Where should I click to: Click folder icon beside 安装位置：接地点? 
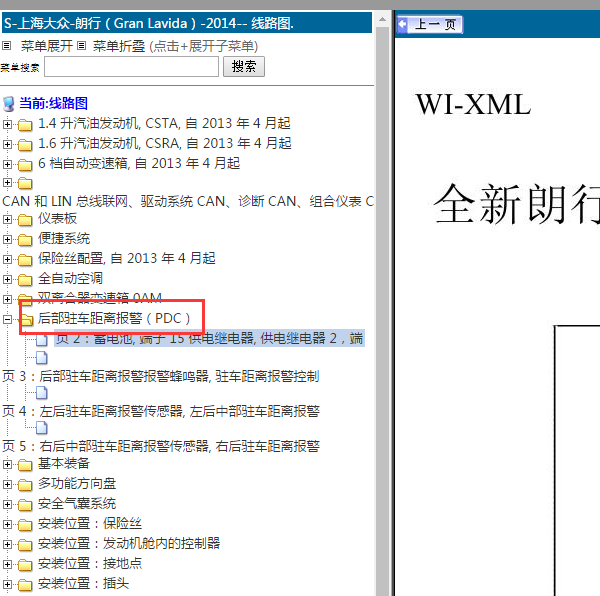(x=25, y=565)
